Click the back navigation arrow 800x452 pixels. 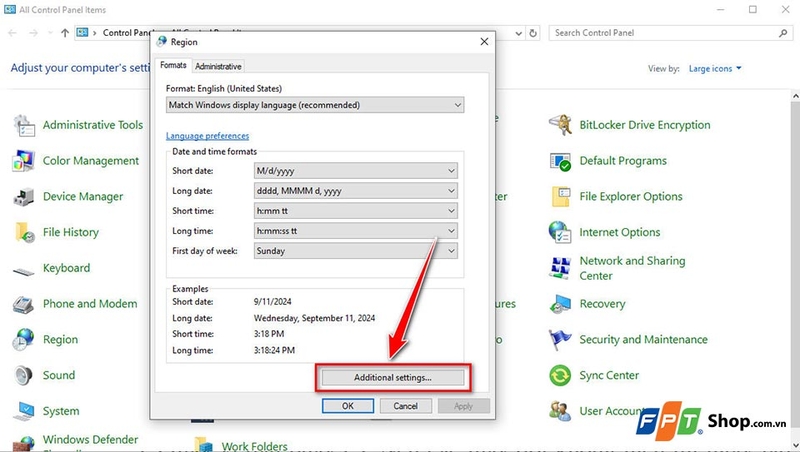coord(12,33)
